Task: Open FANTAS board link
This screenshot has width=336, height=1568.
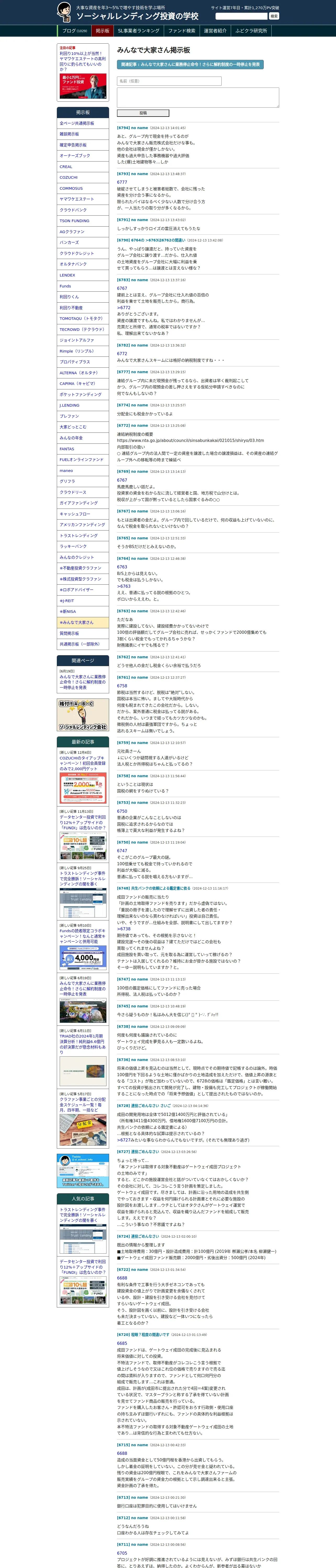Action: 83,449
